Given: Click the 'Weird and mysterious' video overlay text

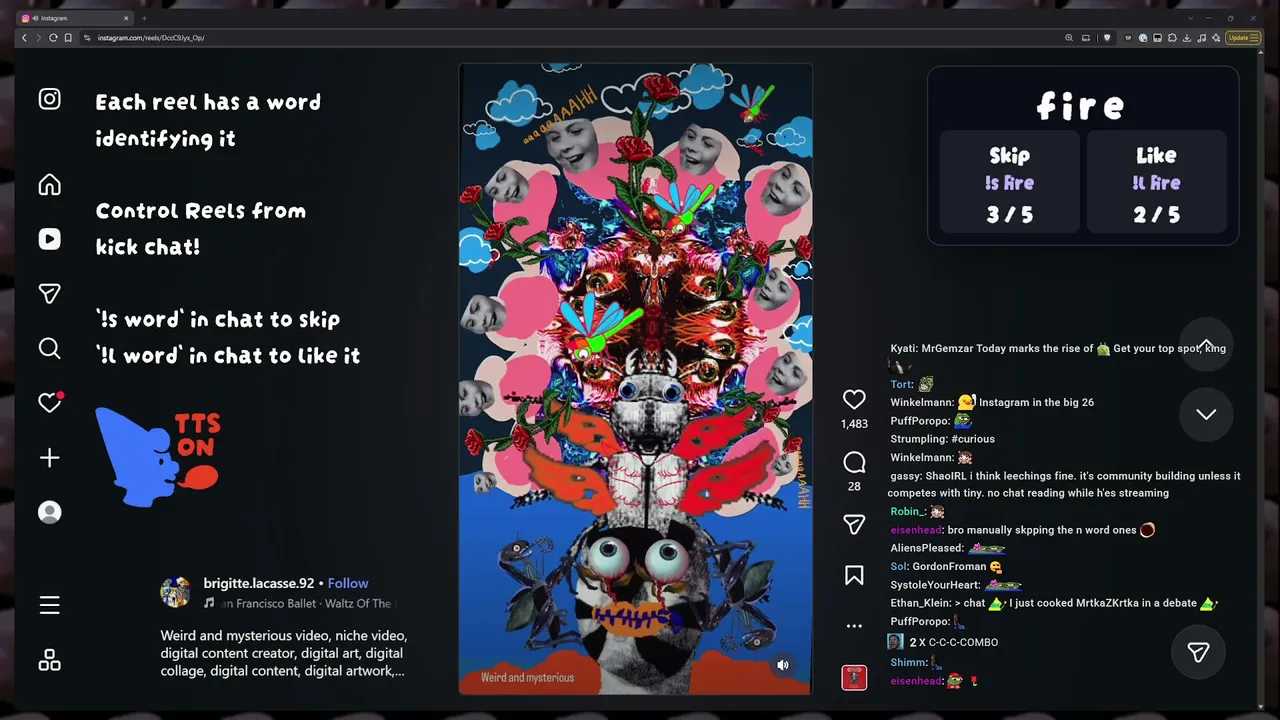Looking at the screenshot, I should [527, 678].
